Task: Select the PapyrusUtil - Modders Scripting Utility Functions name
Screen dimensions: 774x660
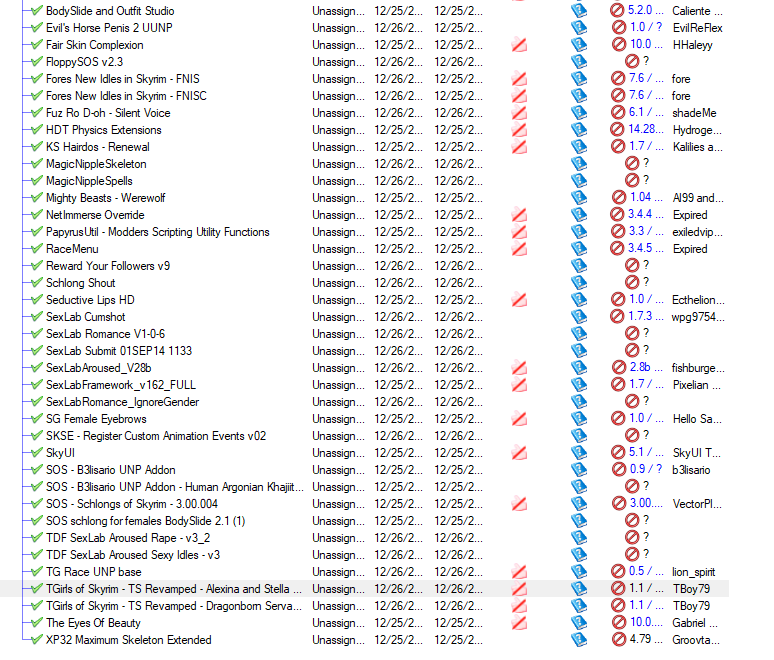Action: [x=157, y=232]
